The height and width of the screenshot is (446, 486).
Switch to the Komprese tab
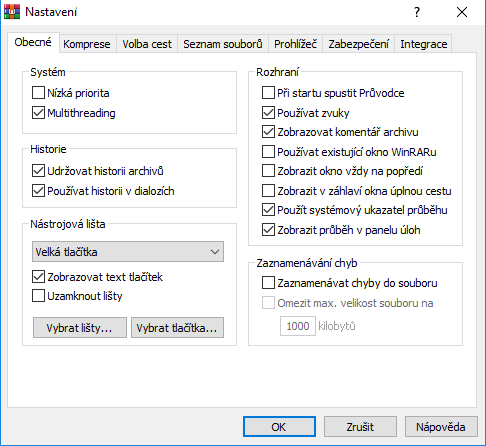[87, 44]
